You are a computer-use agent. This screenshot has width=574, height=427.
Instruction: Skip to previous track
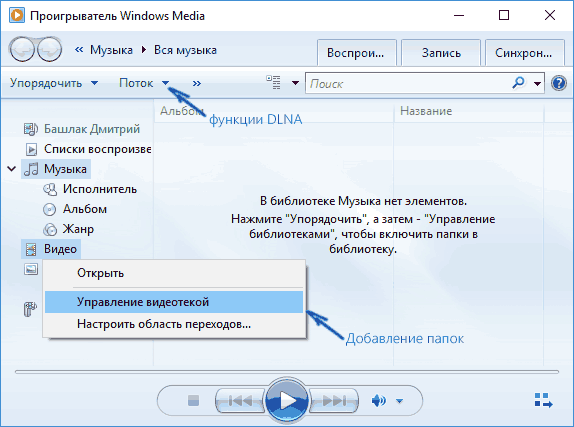pyautogui.click(x=240, y=401)
